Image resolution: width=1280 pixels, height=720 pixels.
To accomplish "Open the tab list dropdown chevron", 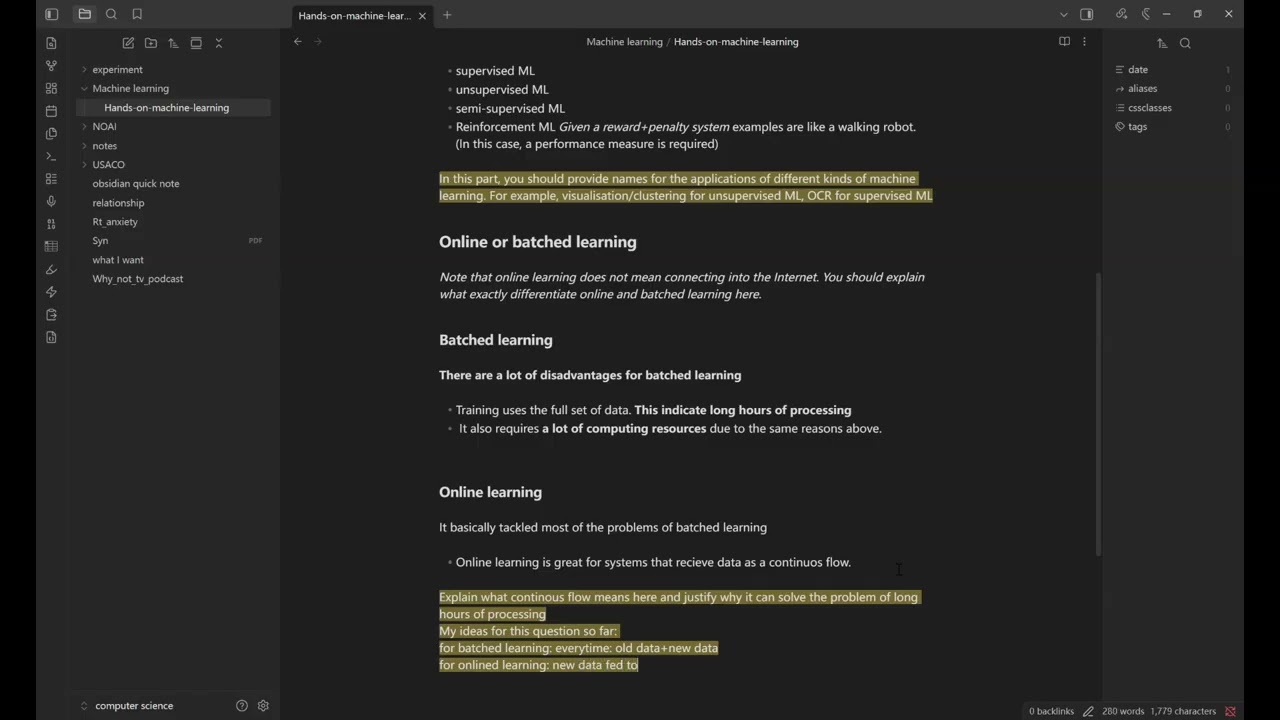I will [x=1064, y=14].
